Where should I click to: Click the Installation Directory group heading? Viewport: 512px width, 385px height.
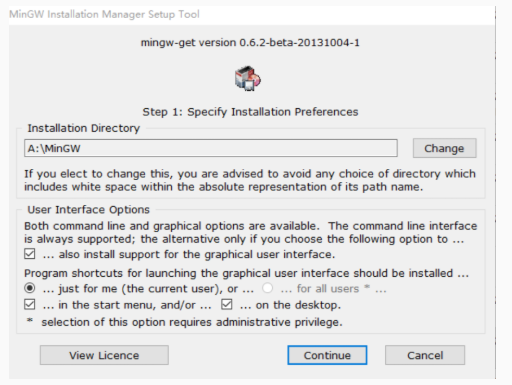coord(84,128)
